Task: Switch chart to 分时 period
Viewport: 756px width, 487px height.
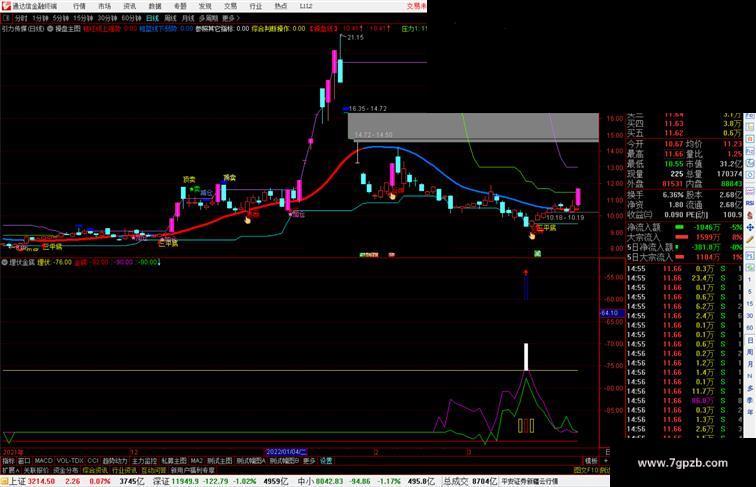Action: click(x=21, y=18)
